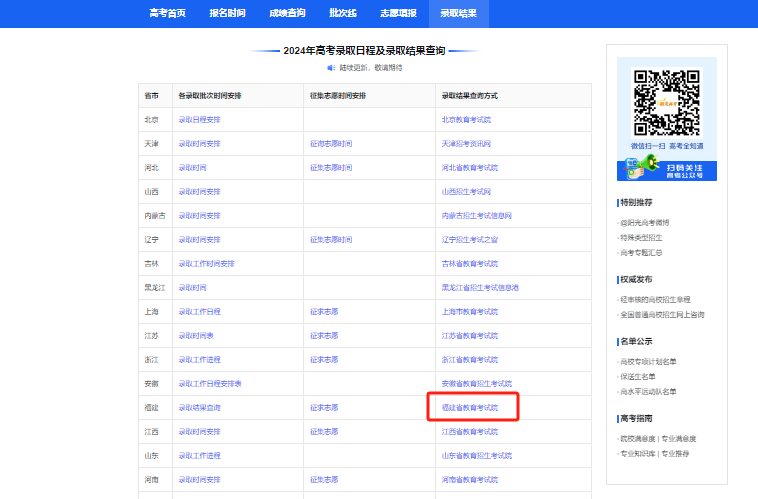Viewport: 758px width, 499px height.
Task: Open 浙江省教育考试院 link
Action: [469, 360]
